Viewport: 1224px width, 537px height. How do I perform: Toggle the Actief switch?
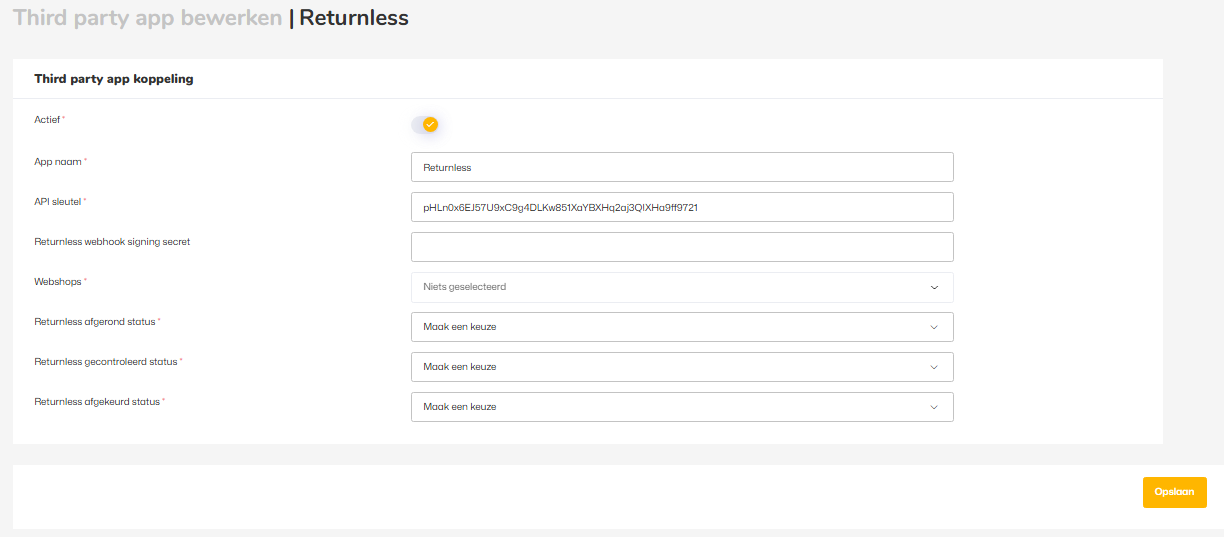[x=425, y=125]
